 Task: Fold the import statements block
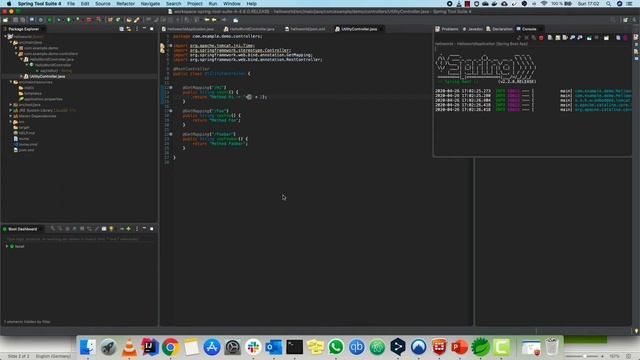coord(171,45)
